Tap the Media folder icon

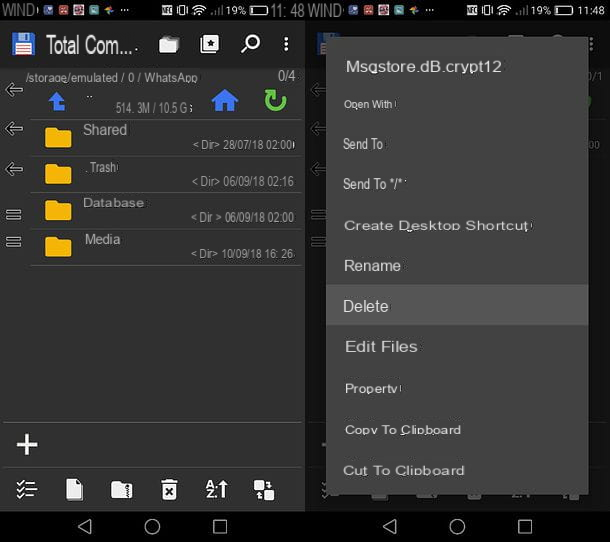[58, 247]
